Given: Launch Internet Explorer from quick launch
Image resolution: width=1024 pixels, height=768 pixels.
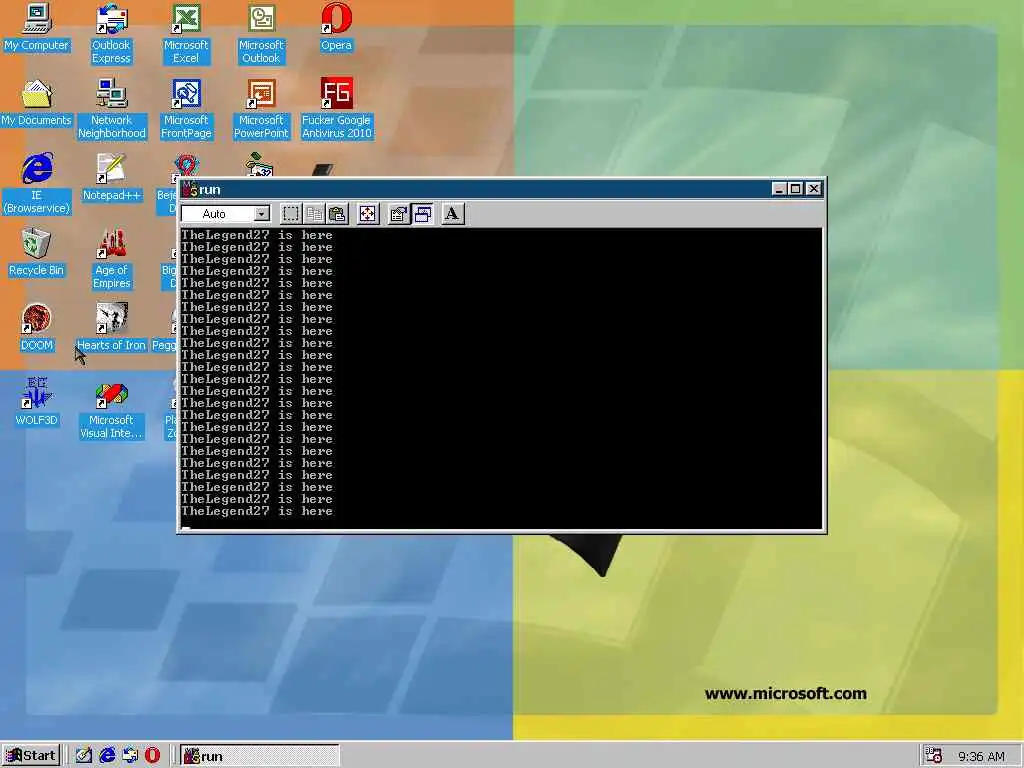Looking at the screenshot, I should [x=106, y=756].
